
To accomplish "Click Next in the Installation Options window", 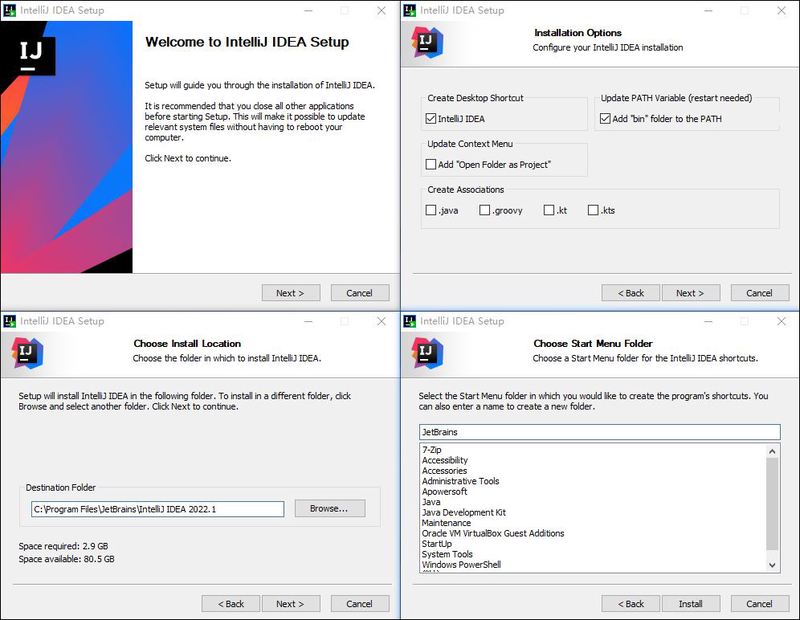I will pyautogui.click(x=691, y=293).
